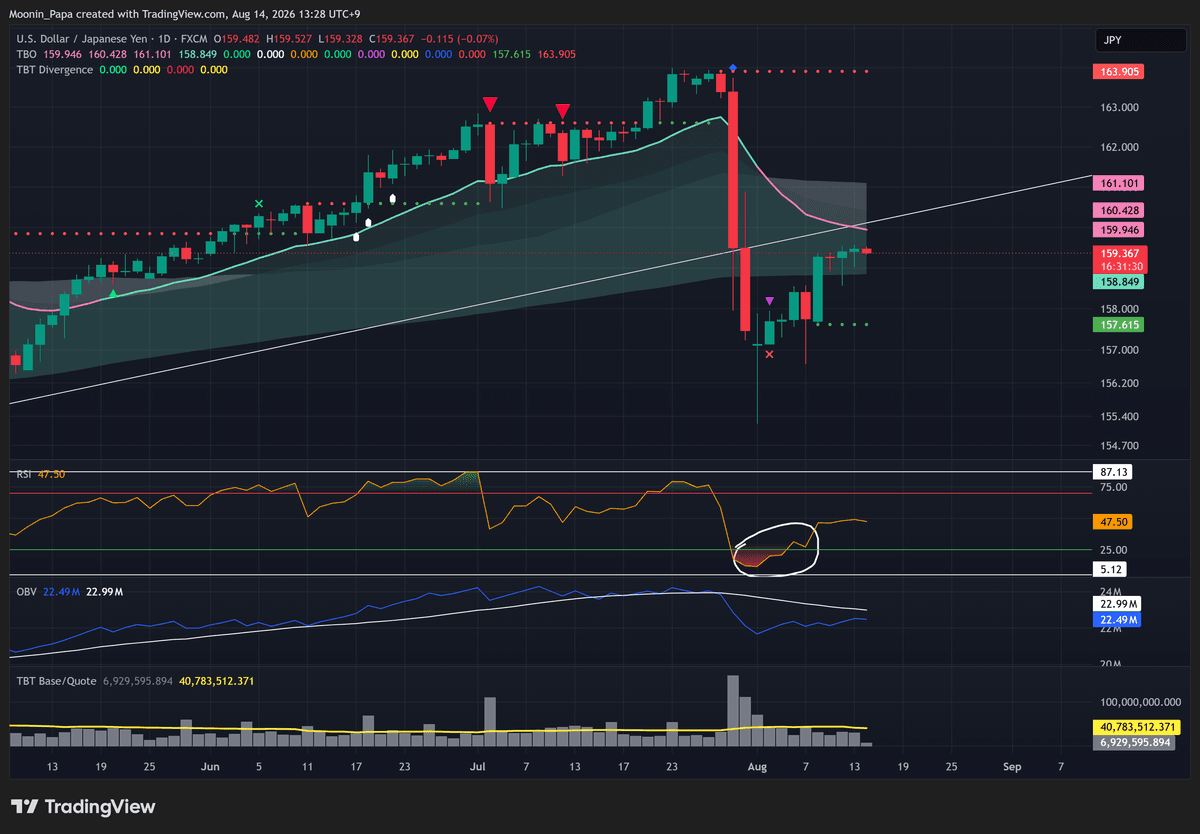Viewport: 1200px width, 834px height.
Task: Click the white 22.99M OBV label on axis
Action: click(x=1116, y=605)
